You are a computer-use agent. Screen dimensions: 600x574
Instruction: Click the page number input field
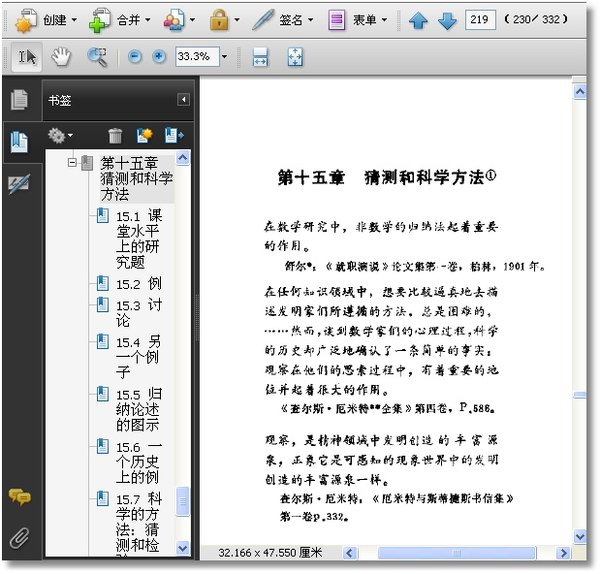(x=480, y=19)
